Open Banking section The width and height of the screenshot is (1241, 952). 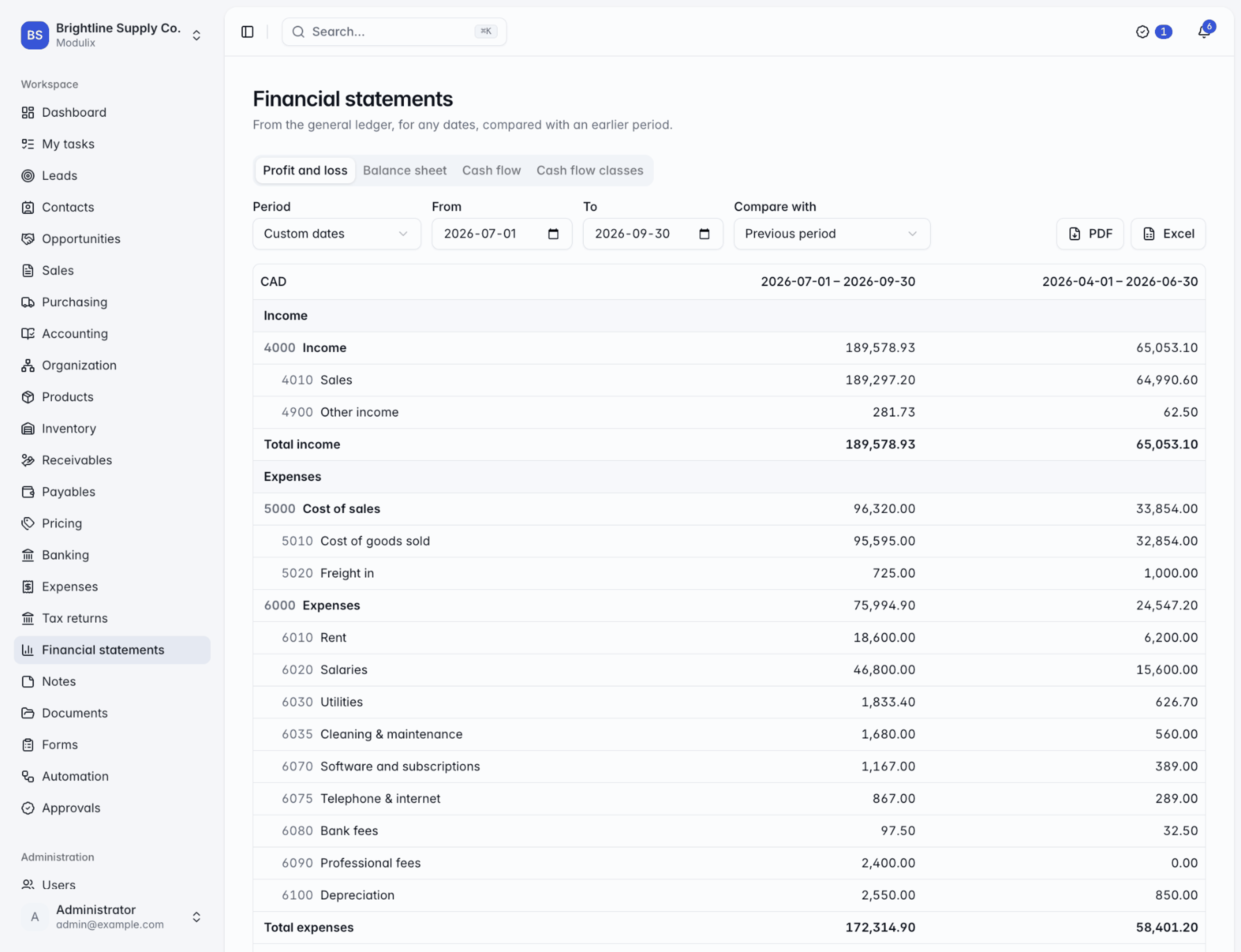[x=112, y=555]
